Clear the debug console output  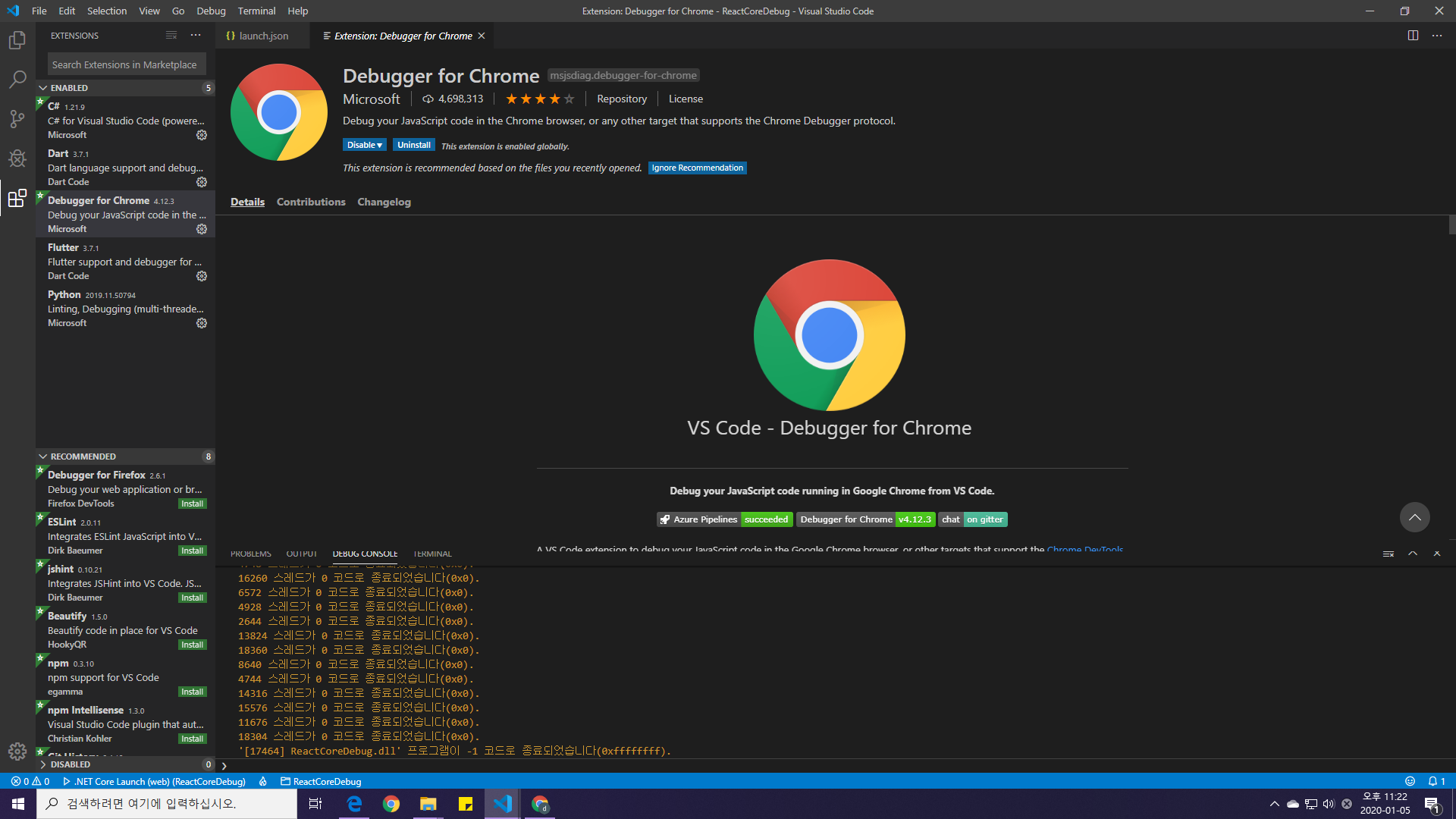click(x=1389, y=554)
